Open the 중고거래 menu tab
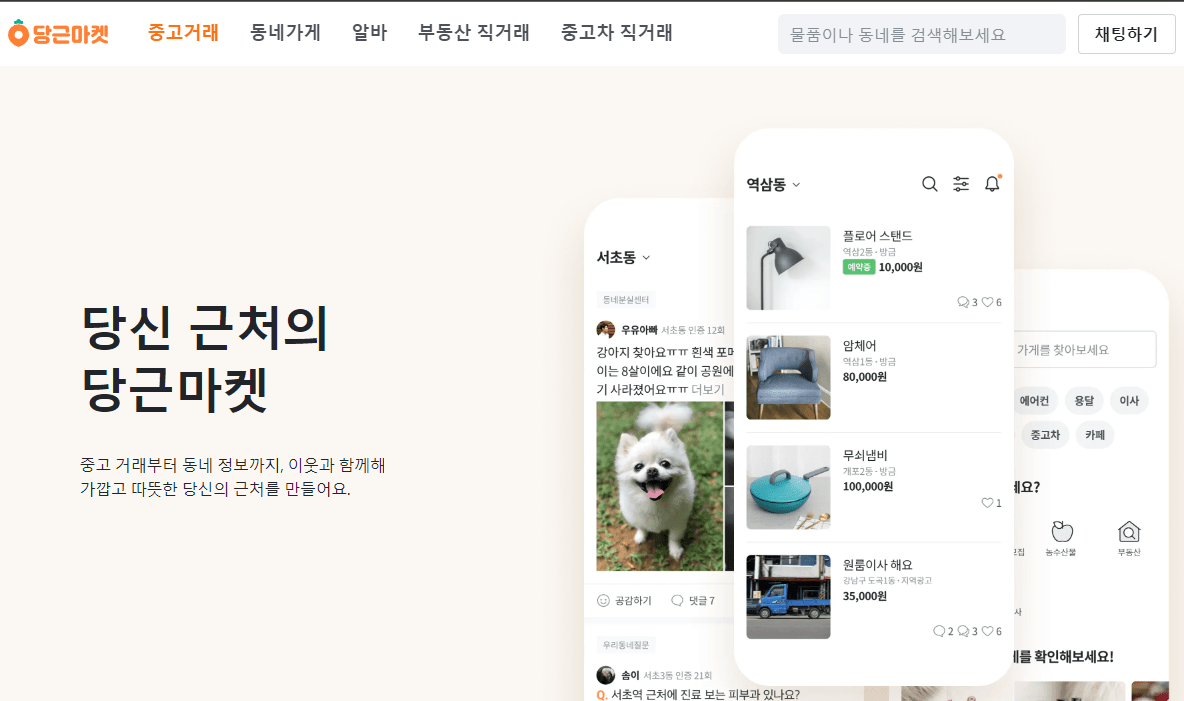This screenshot has height=701, width=1184. point(183,32)
